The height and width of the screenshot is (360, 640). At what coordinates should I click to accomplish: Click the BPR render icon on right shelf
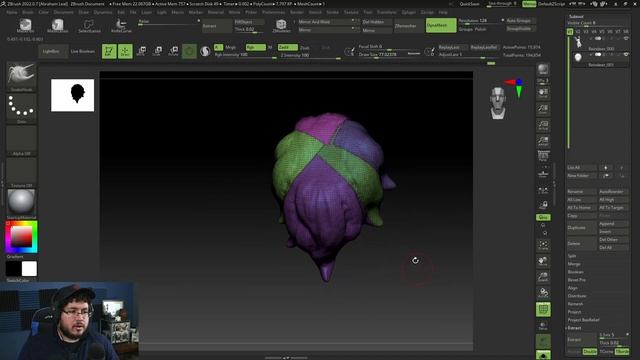(543, 69)
